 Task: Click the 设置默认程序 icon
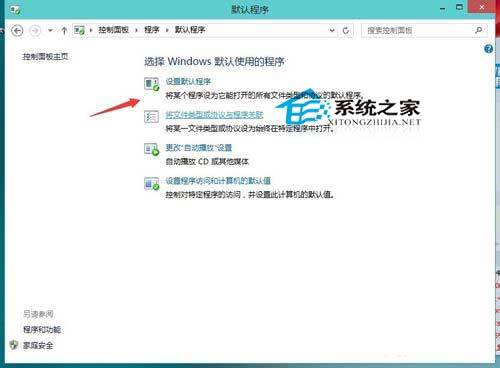pyautogui.click(x=152, y=84)
